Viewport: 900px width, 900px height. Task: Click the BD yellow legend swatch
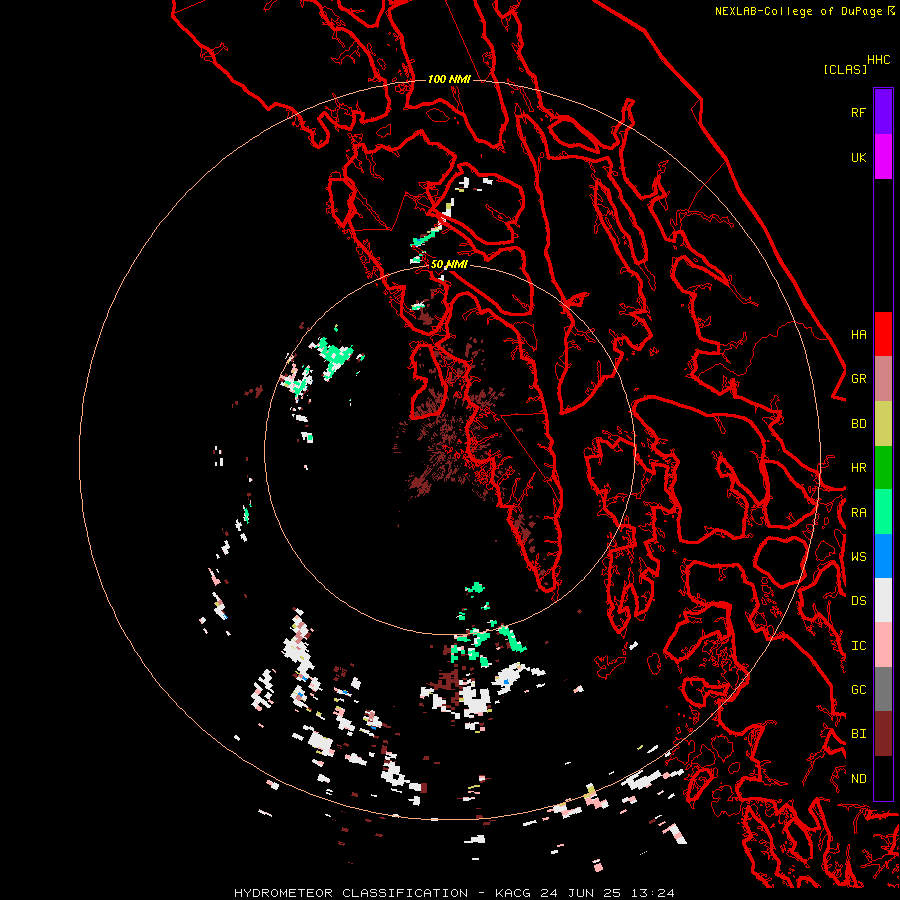tap(883, 424)
